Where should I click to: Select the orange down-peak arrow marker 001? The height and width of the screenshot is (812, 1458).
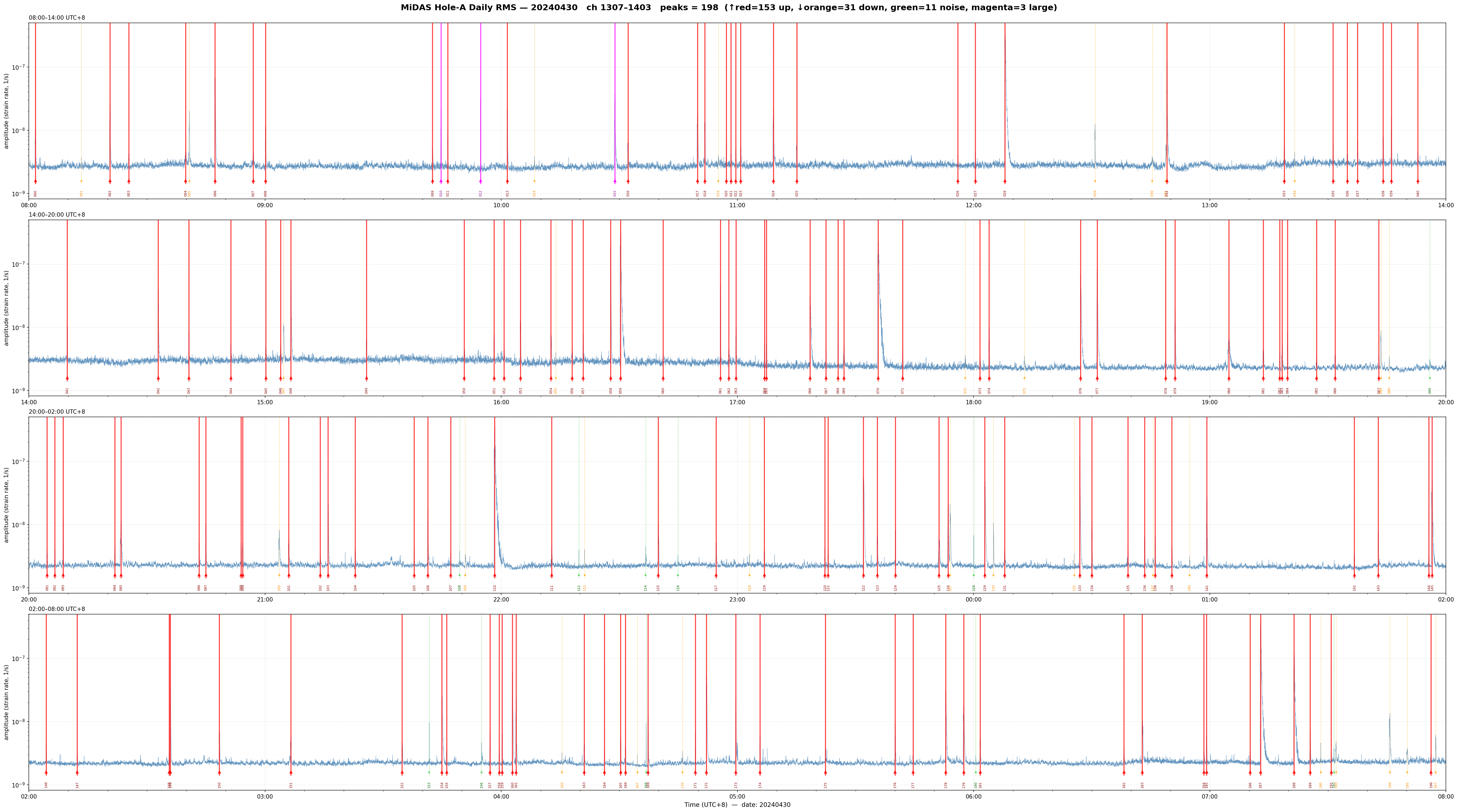(81, 181)
